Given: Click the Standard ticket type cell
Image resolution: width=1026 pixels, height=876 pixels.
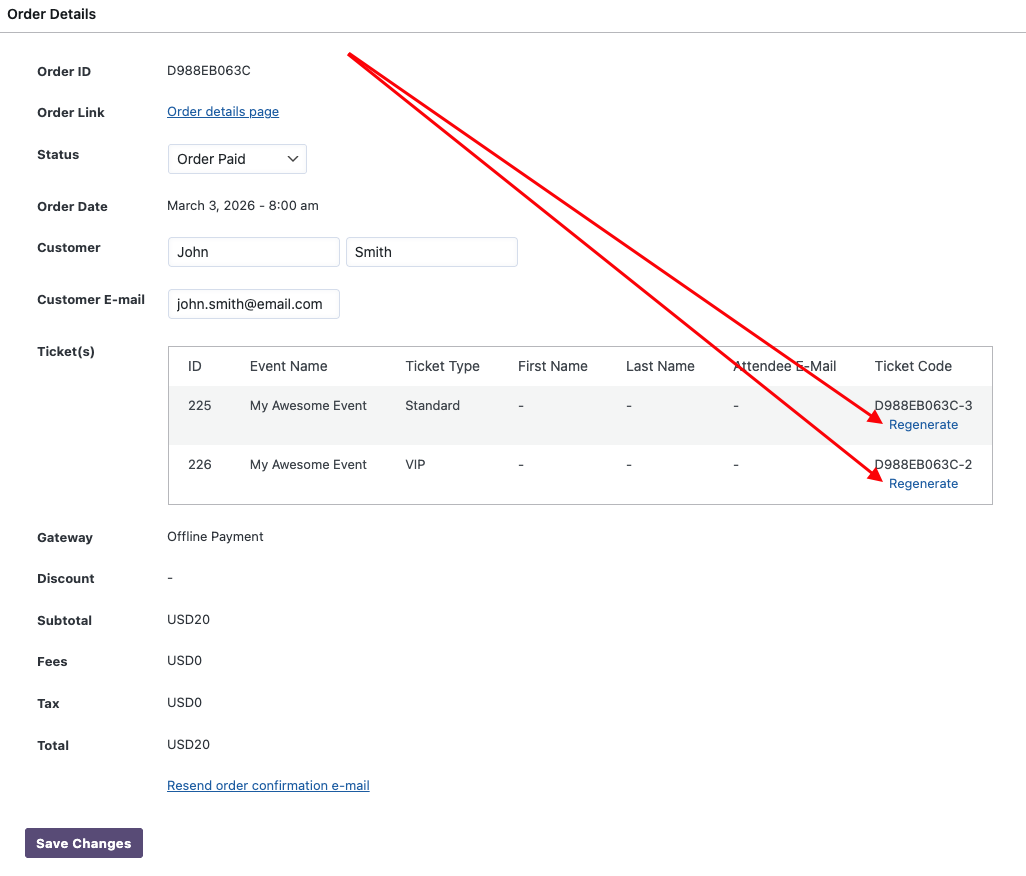Looking at the screenshot, I should 432,406.
